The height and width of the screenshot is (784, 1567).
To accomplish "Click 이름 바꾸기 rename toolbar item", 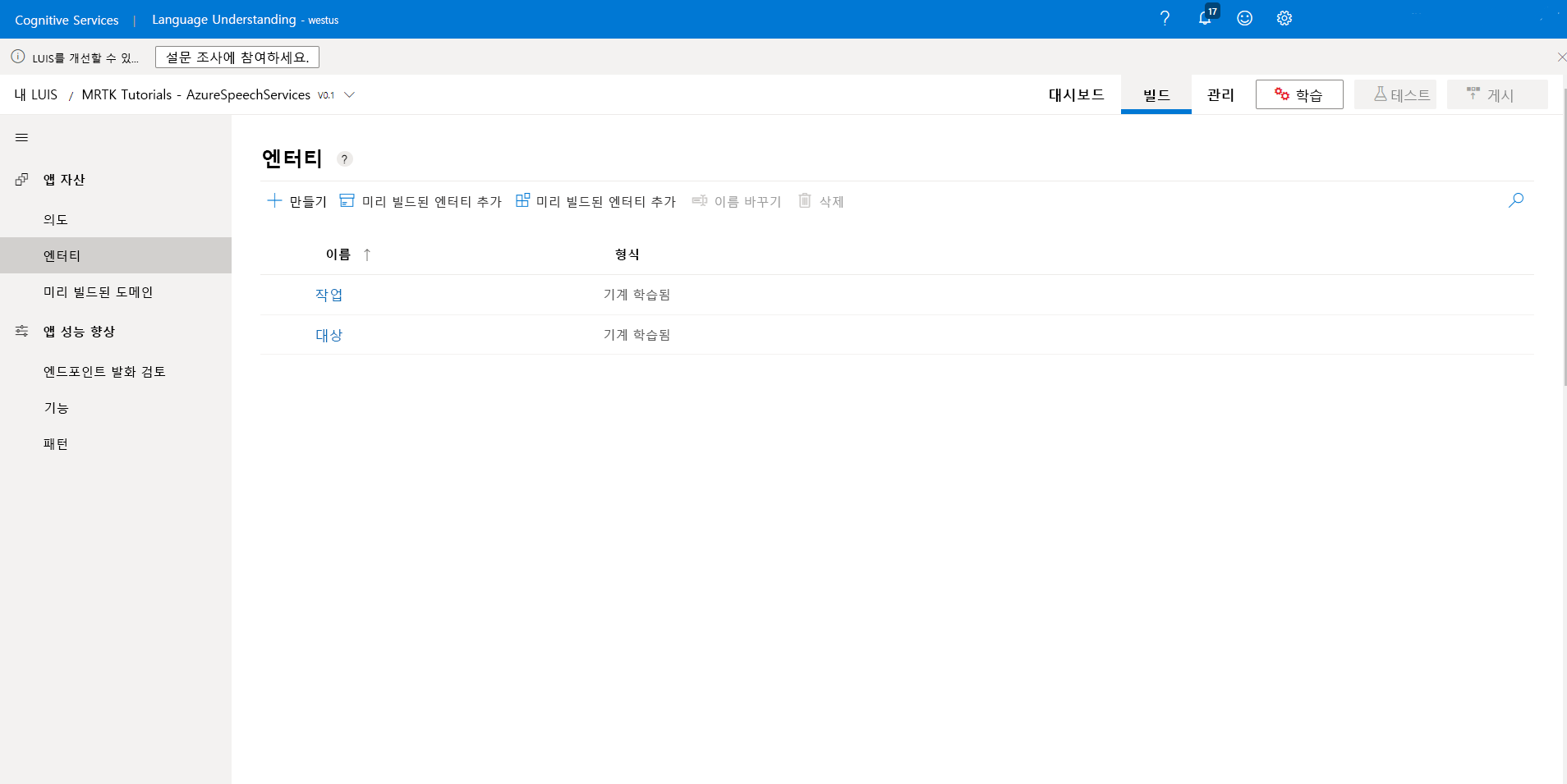I will 737,201.
